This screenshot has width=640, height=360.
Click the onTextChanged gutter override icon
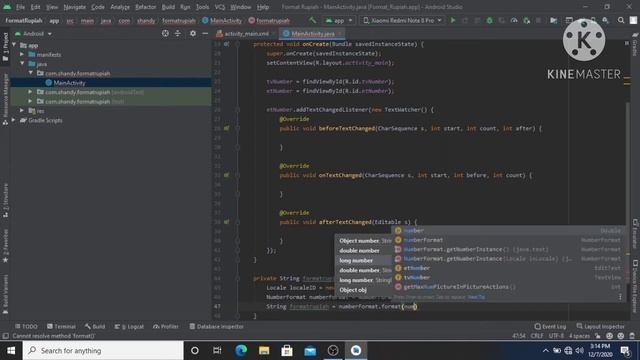[227, 175]
